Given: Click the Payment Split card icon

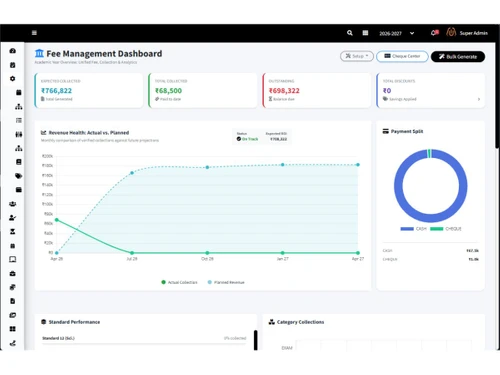Looking at the screenshot, I should coord(385,131).
